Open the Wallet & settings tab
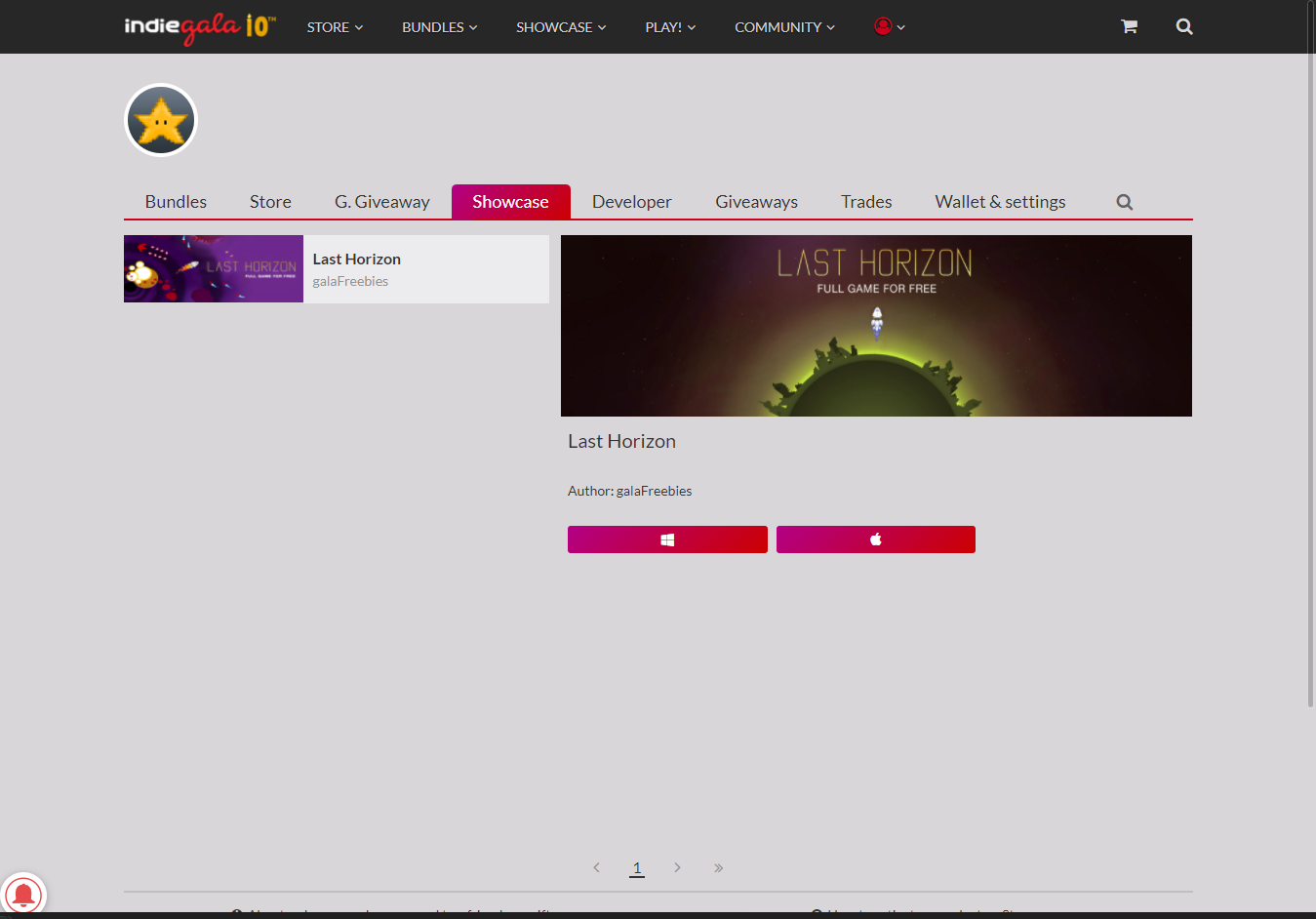This screenshot has width=1316, height=919. tap(1000, 202)
